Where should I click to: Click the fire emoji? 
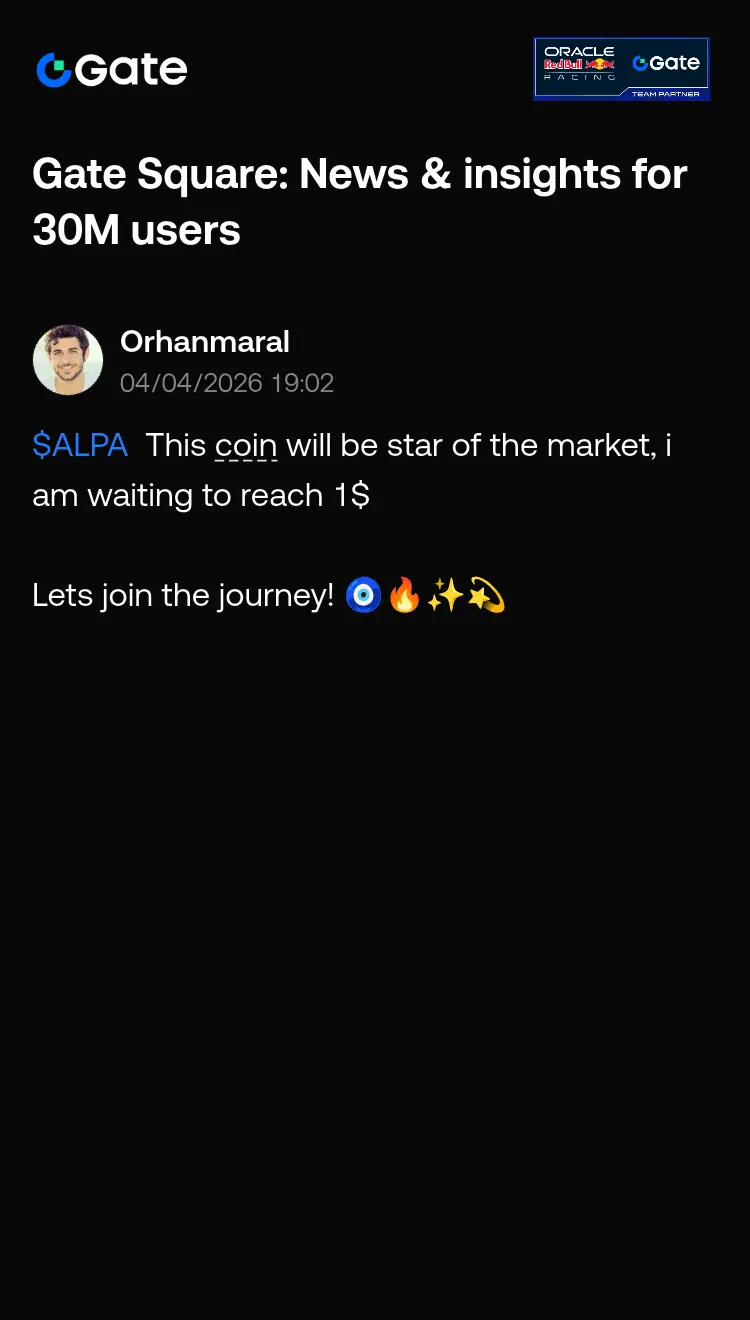[x=404, y=596]
